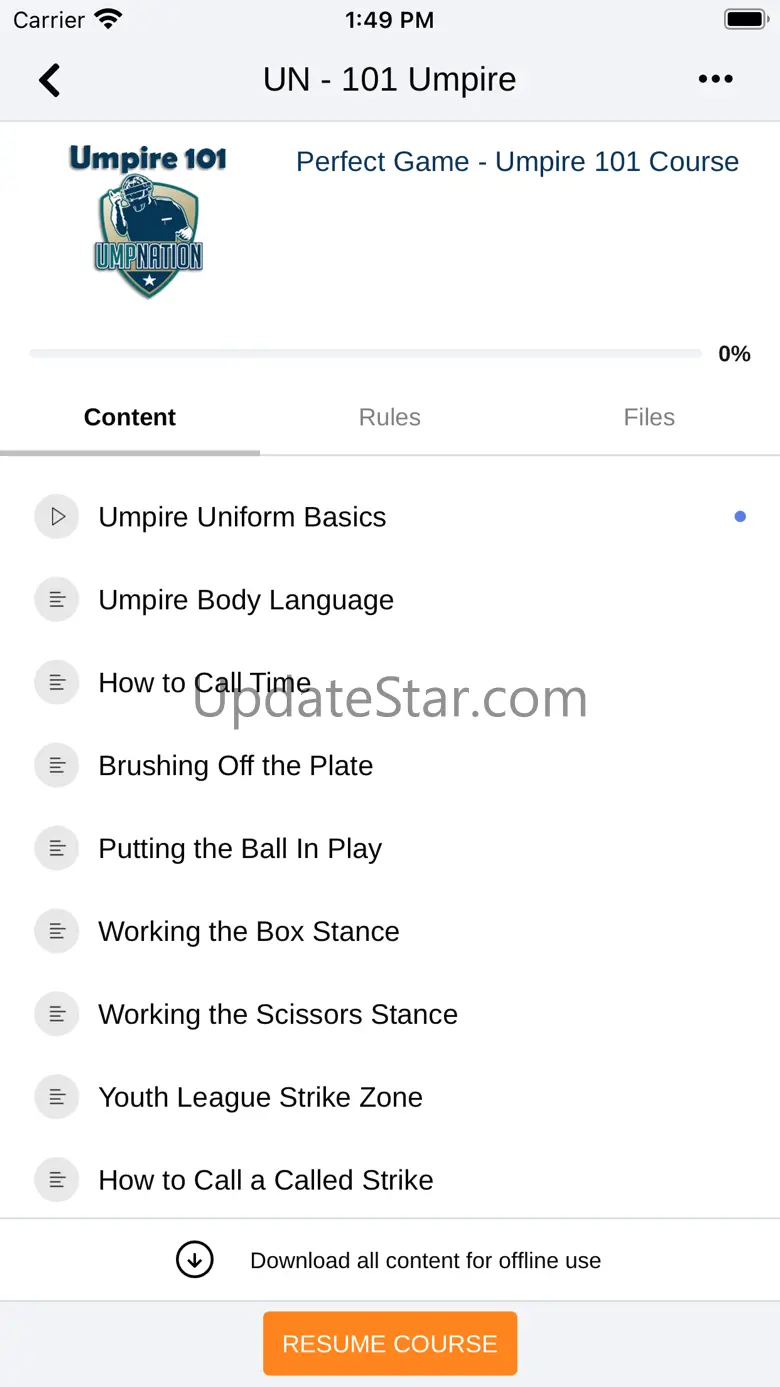The height and width of the screenshot is (1387, 780).
Task: Click the course progress bar
Action: tap(366, 354)
